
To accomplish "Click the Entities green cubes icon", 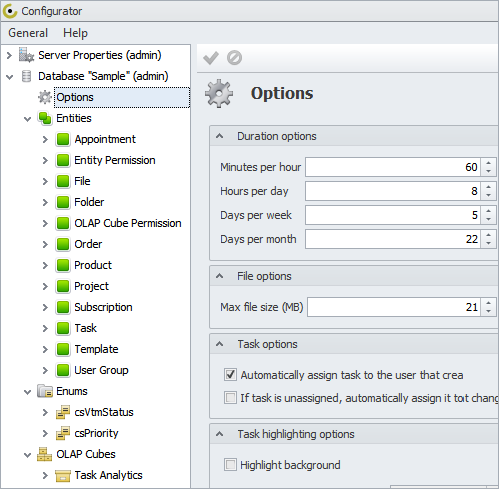I will tap(45, 118).
